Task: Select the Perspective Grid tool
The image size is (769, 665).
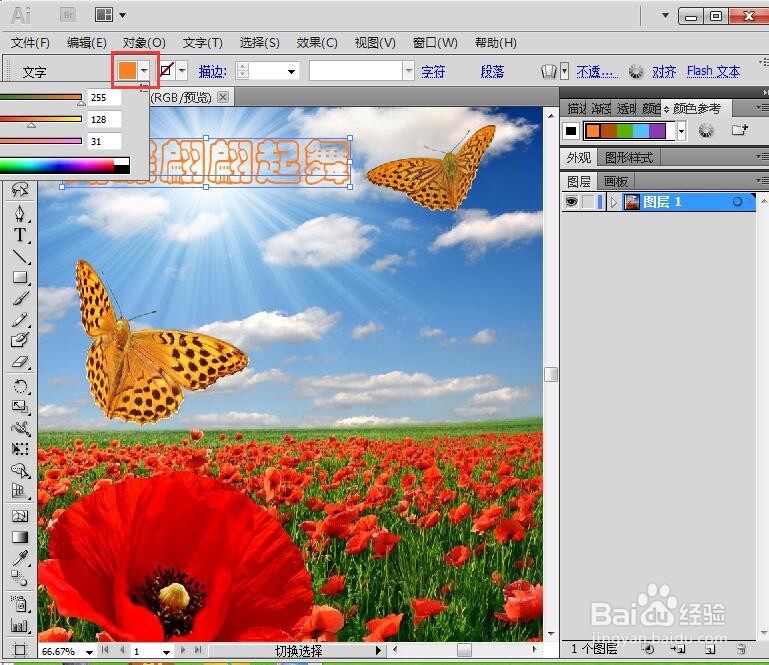Action: coord(20,490)
